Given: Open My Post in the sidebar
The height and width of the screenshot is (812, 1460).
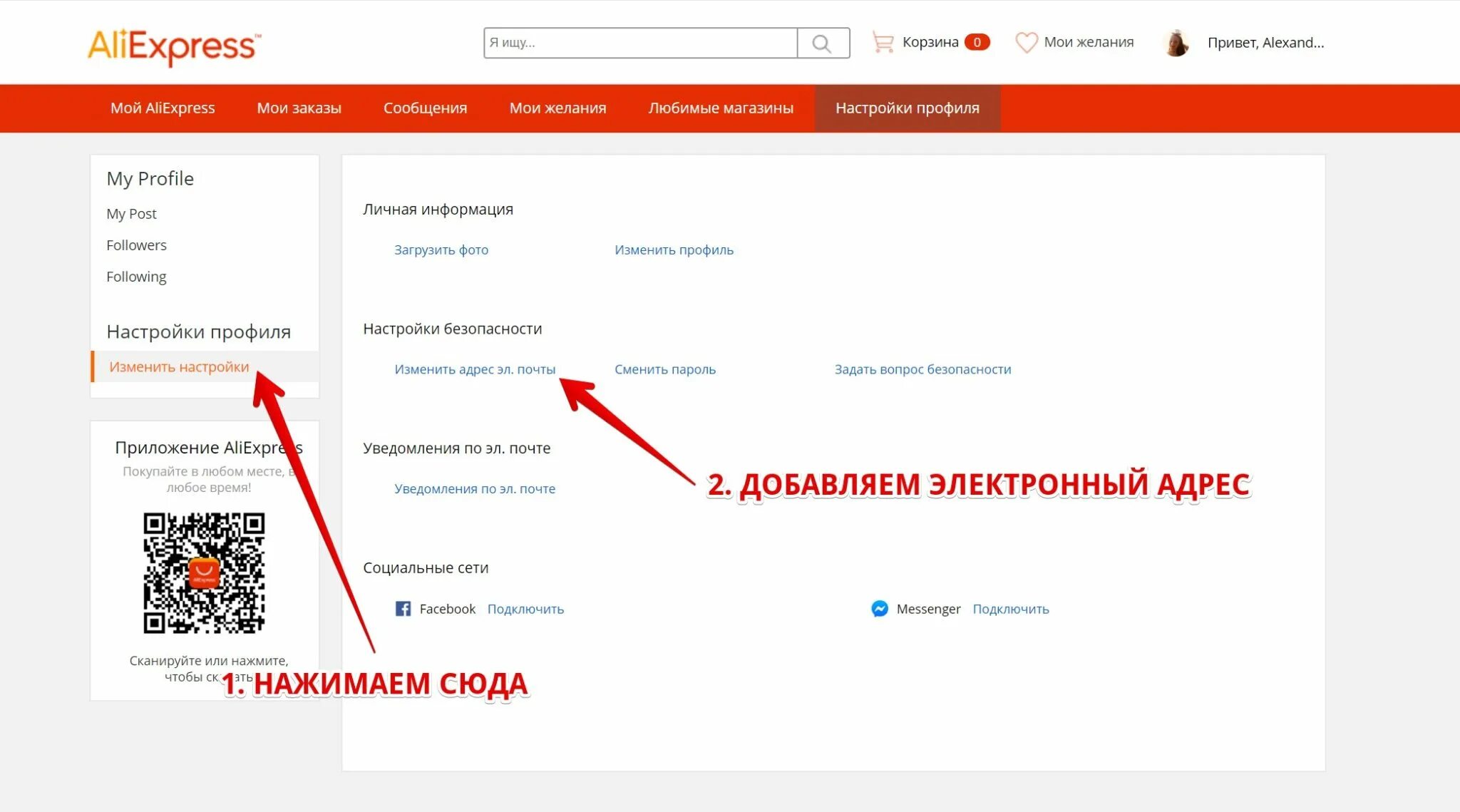Looking at the screenshot, I should click(x=131, y=213).
